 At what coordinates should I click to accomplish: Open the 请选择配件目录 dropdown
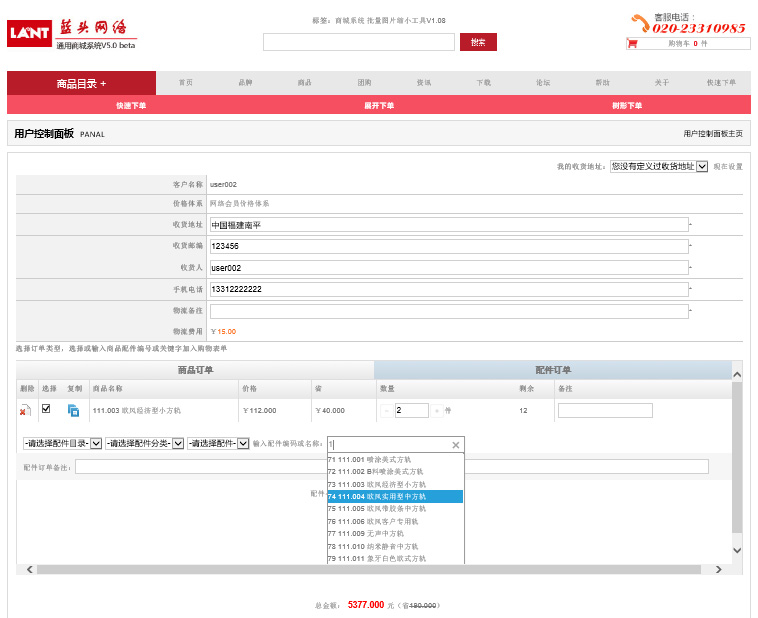(62, 443)
